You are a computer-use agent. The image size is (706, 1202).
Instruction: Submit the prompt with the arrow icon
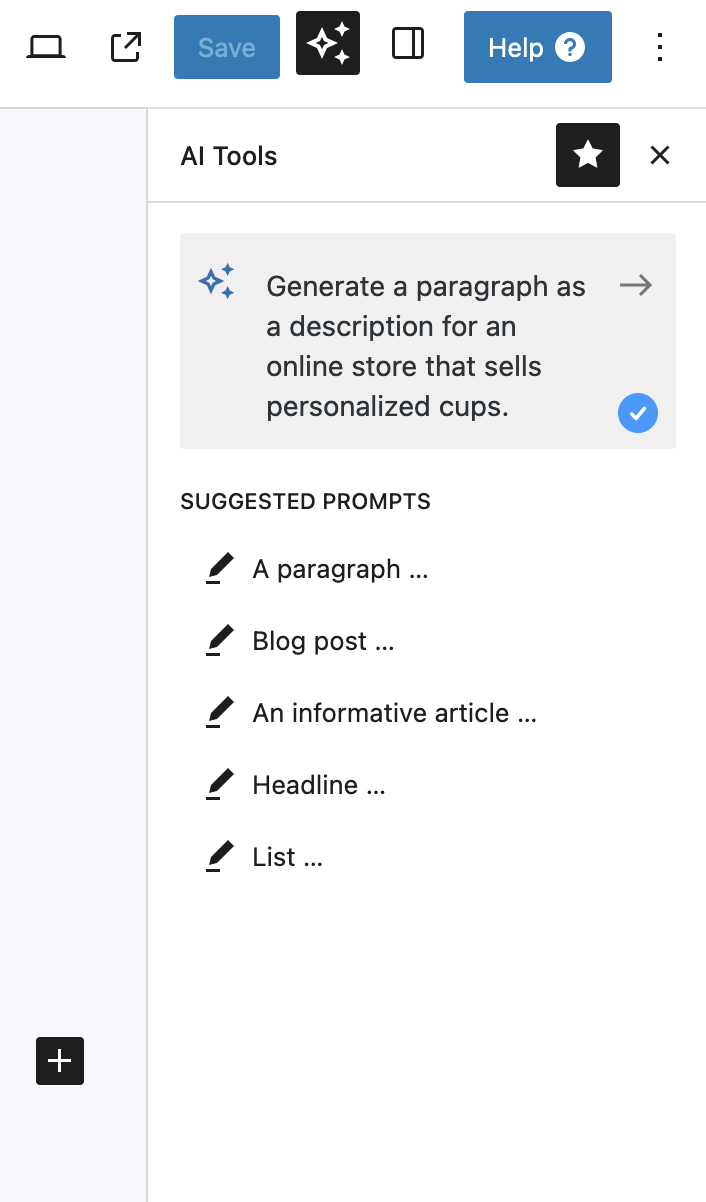(x=636, y=286)
